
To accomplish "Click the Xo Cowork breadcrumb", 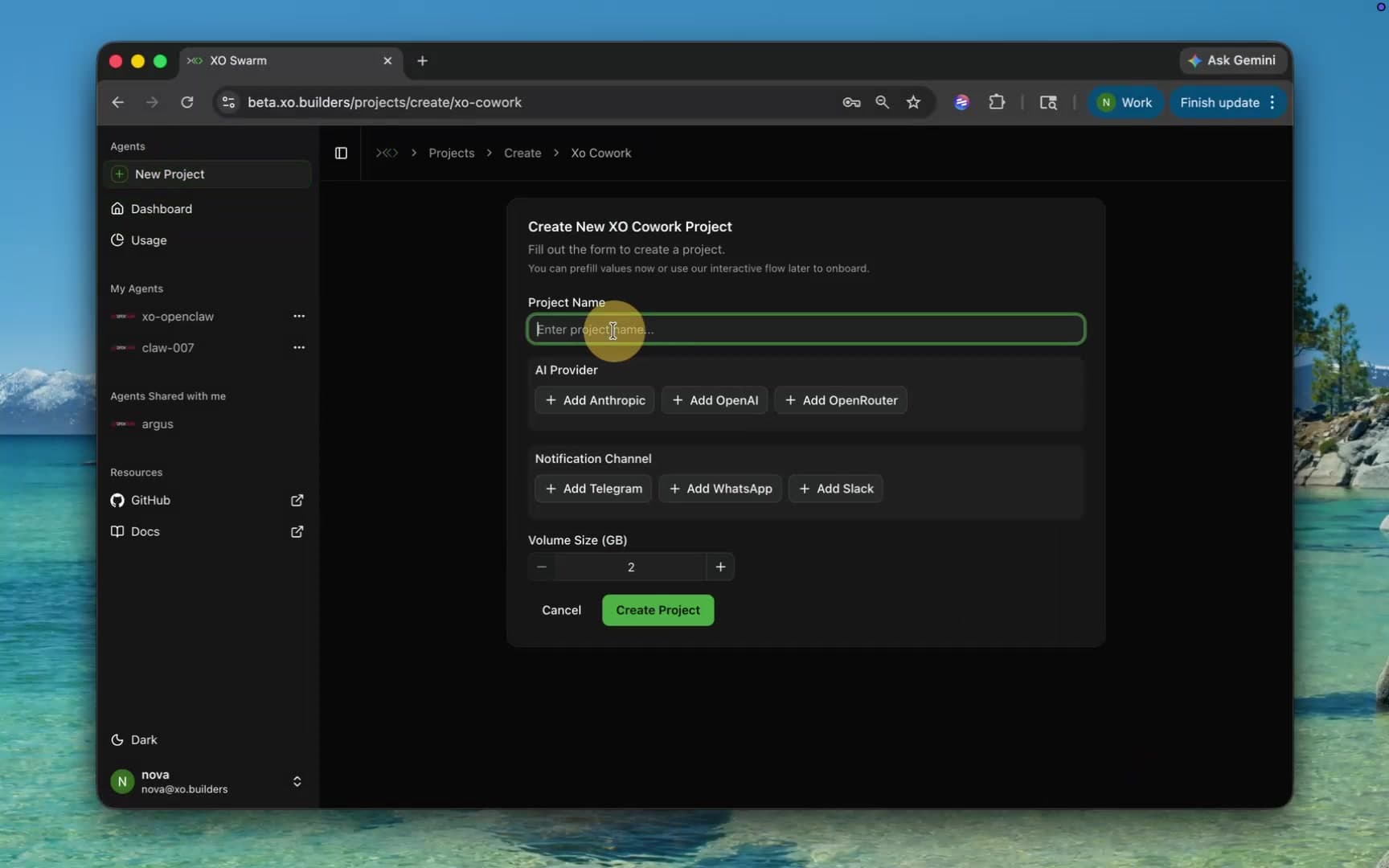I will click(601, 153).
